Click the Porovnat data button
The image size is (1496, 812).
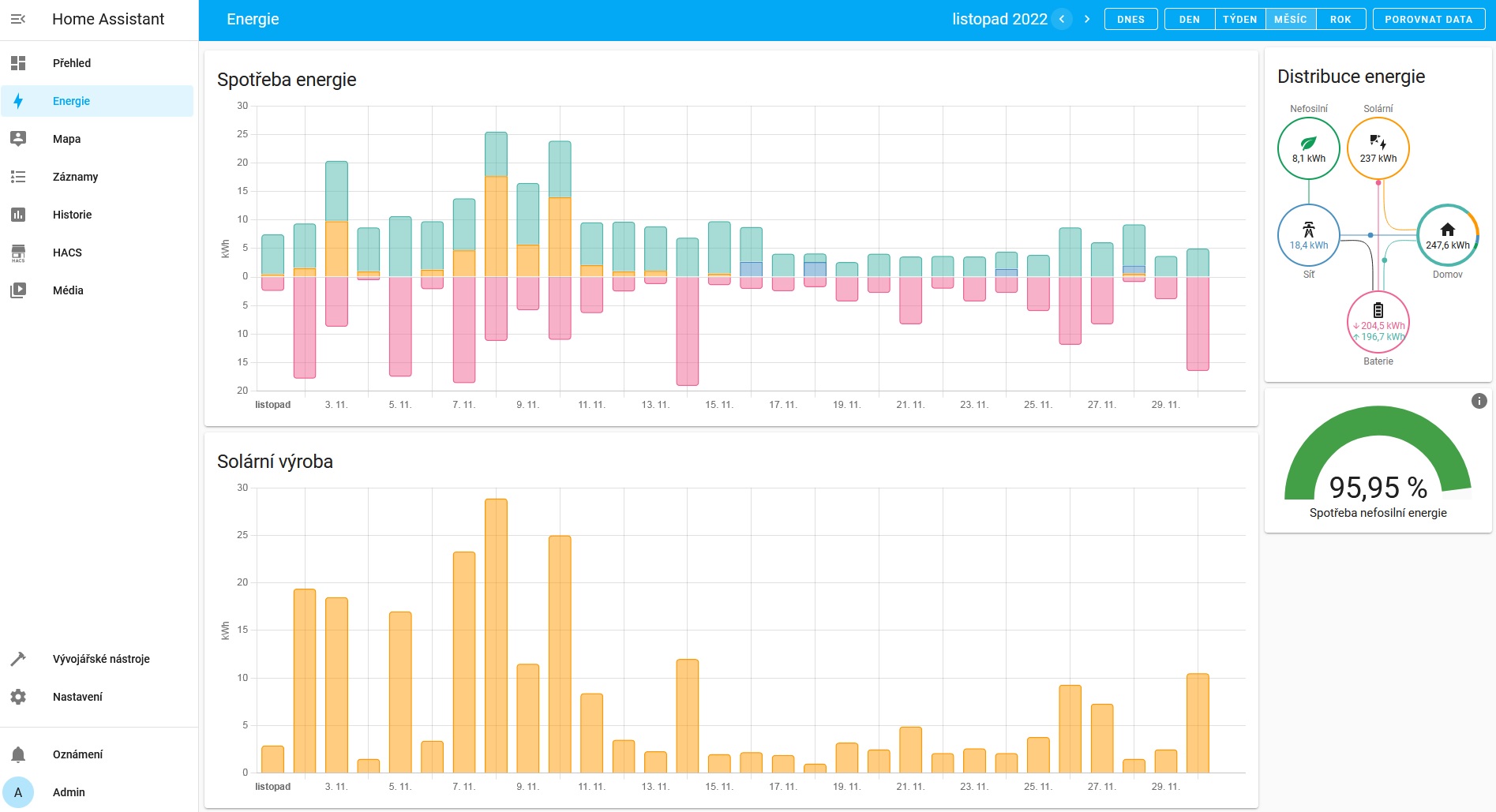[x=1428, y=19]
